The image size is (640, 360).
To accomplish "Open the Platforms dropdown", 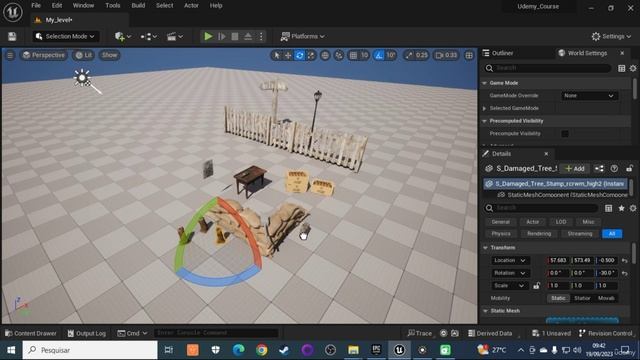I will (x=302, y=36).
